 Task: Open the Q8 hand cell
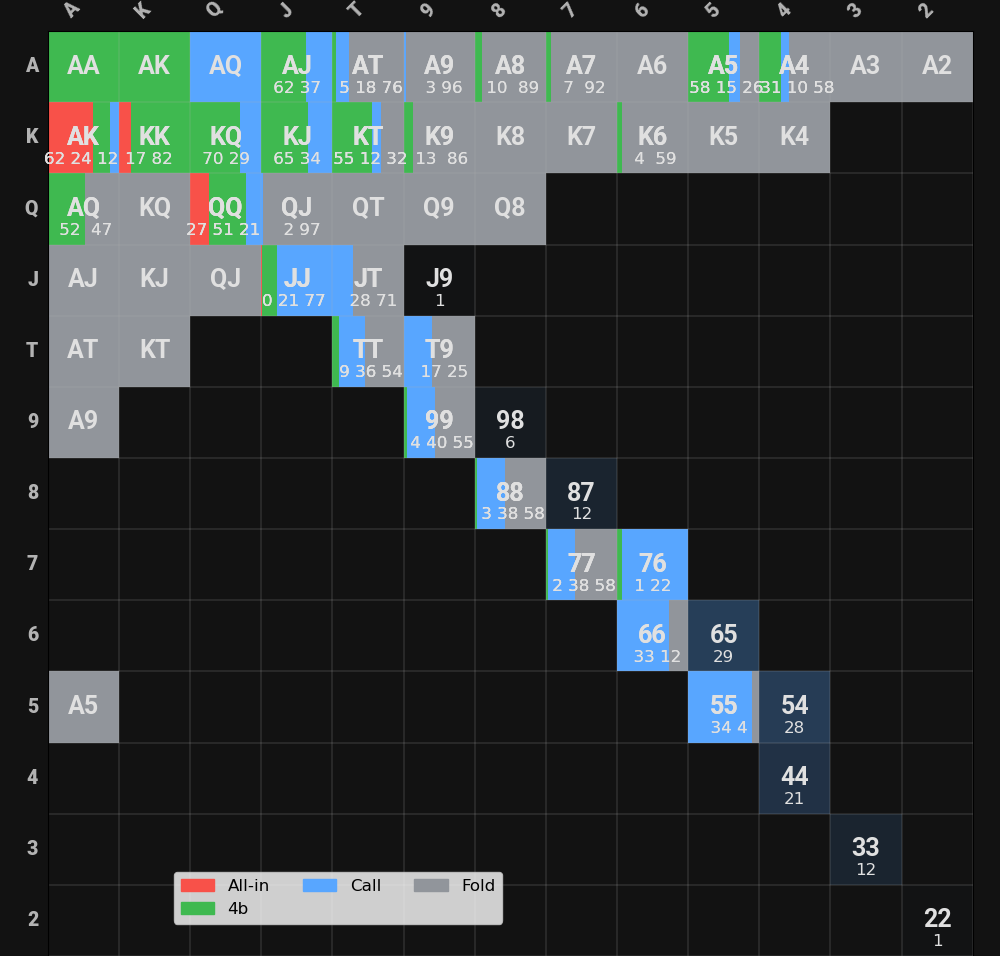pos(510,209)
